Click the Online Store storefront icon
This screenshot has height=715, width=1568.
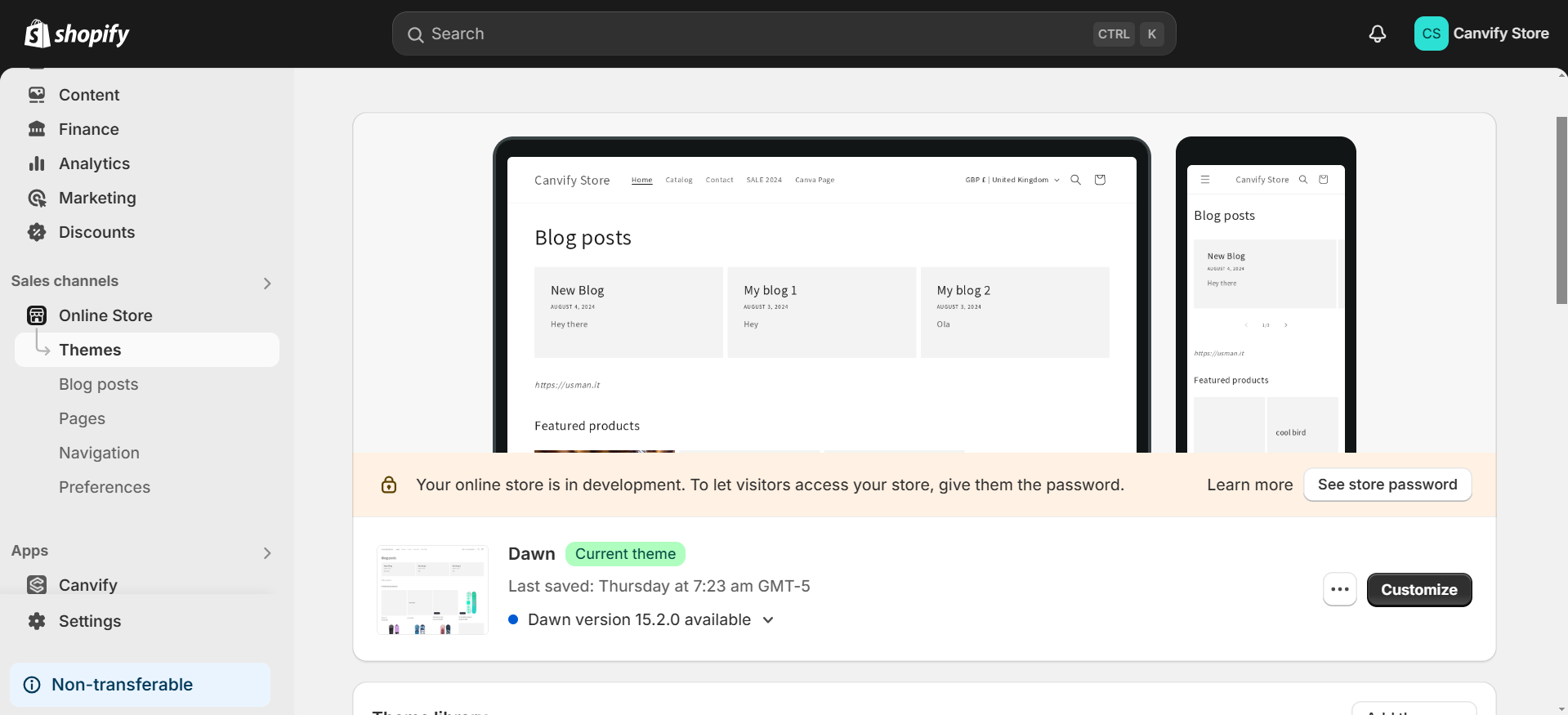(x=37, y=315)
